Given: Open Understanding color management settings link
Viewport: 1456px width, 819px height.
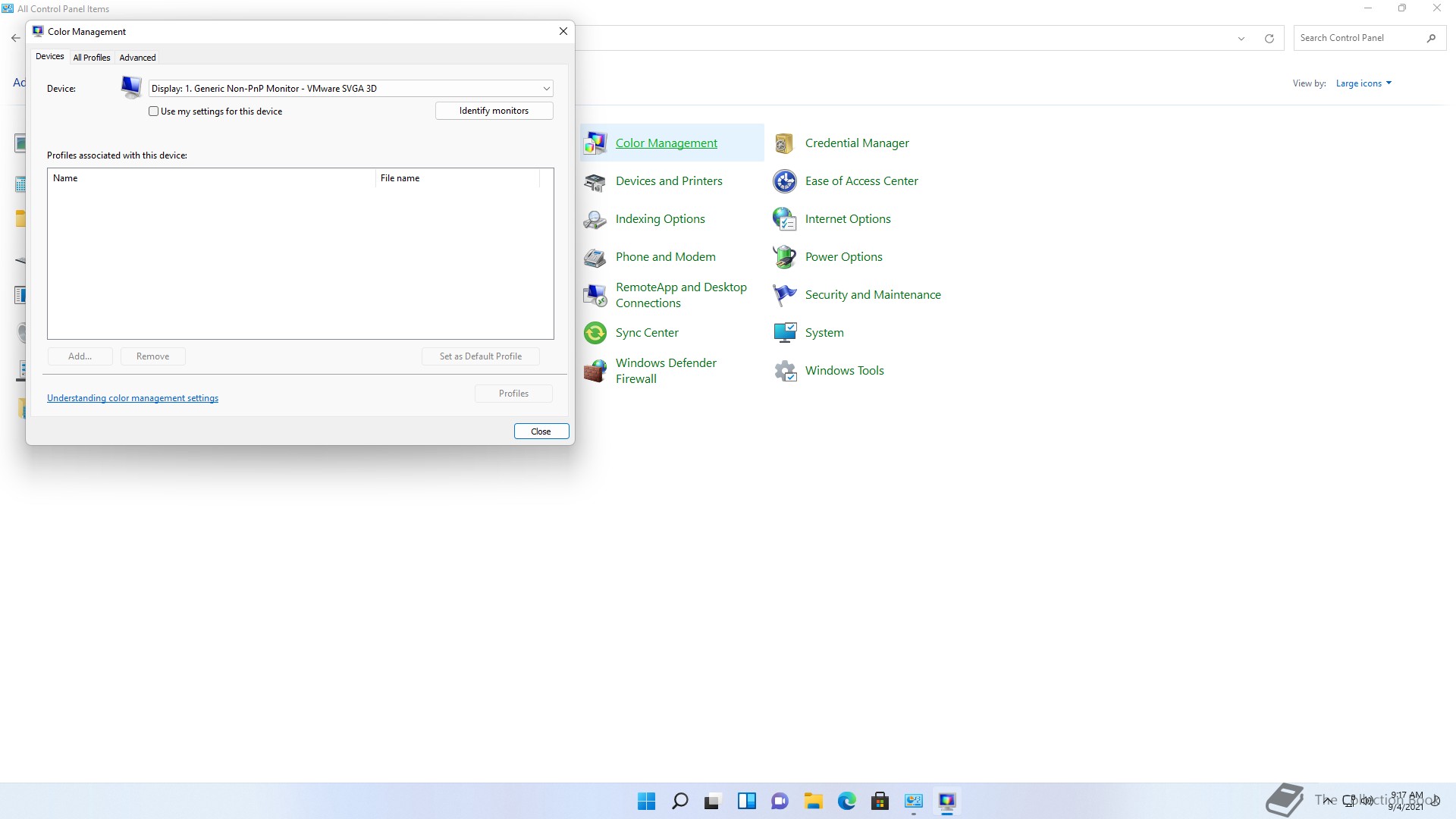Looking at the screenshot, I should (x=133, y=398).
